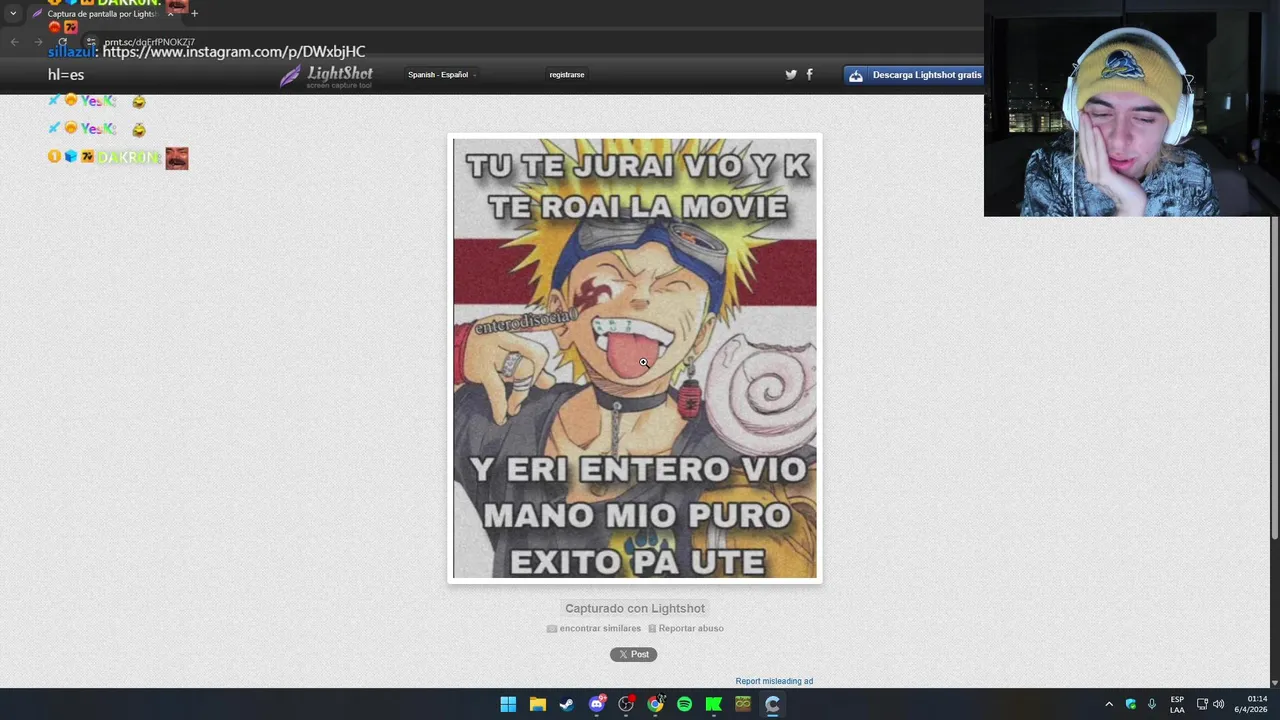Click Descarga Lightshot gratis button
Viewport: 1280px width, 720px height.
(x=915, y=75)
